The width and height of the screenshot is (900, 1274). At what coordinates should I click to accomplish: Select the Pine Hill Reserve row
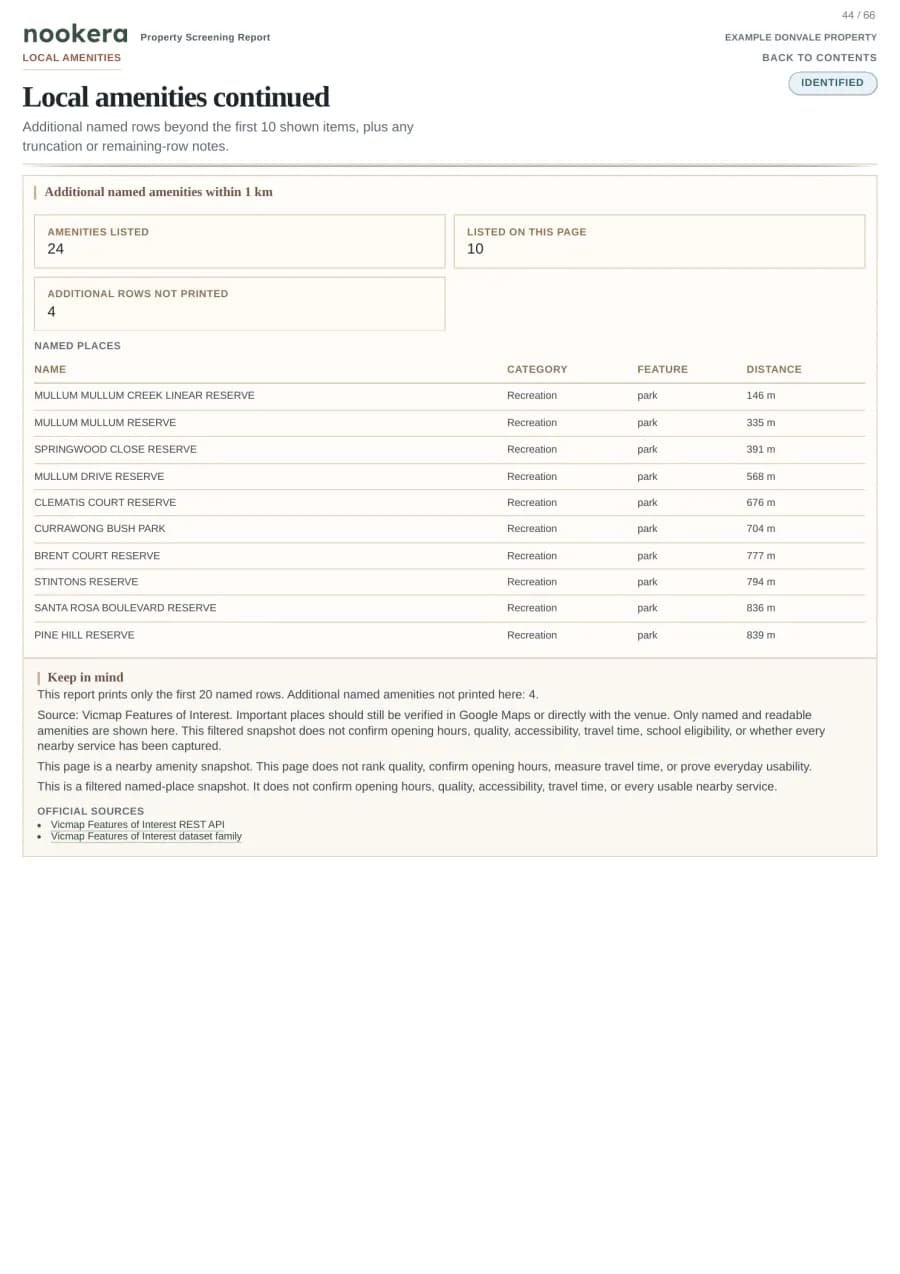449,635
